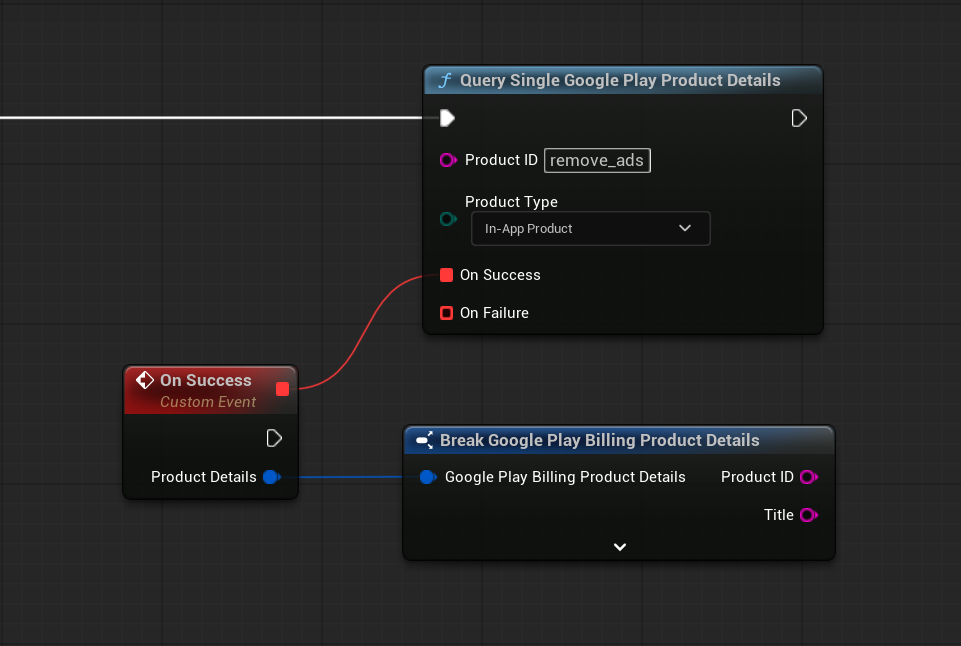Expand Break node to show more pins
The height and width of the screenshot is (646, 961).
click(x=620, y=547)
